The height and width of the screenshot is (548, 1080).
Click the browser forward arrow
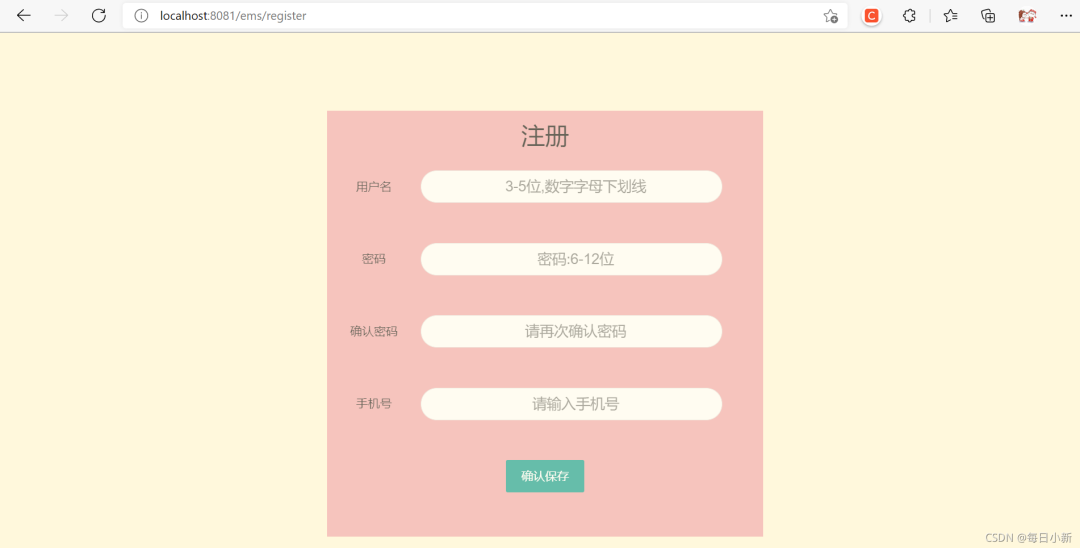click(x=61, y=16)
